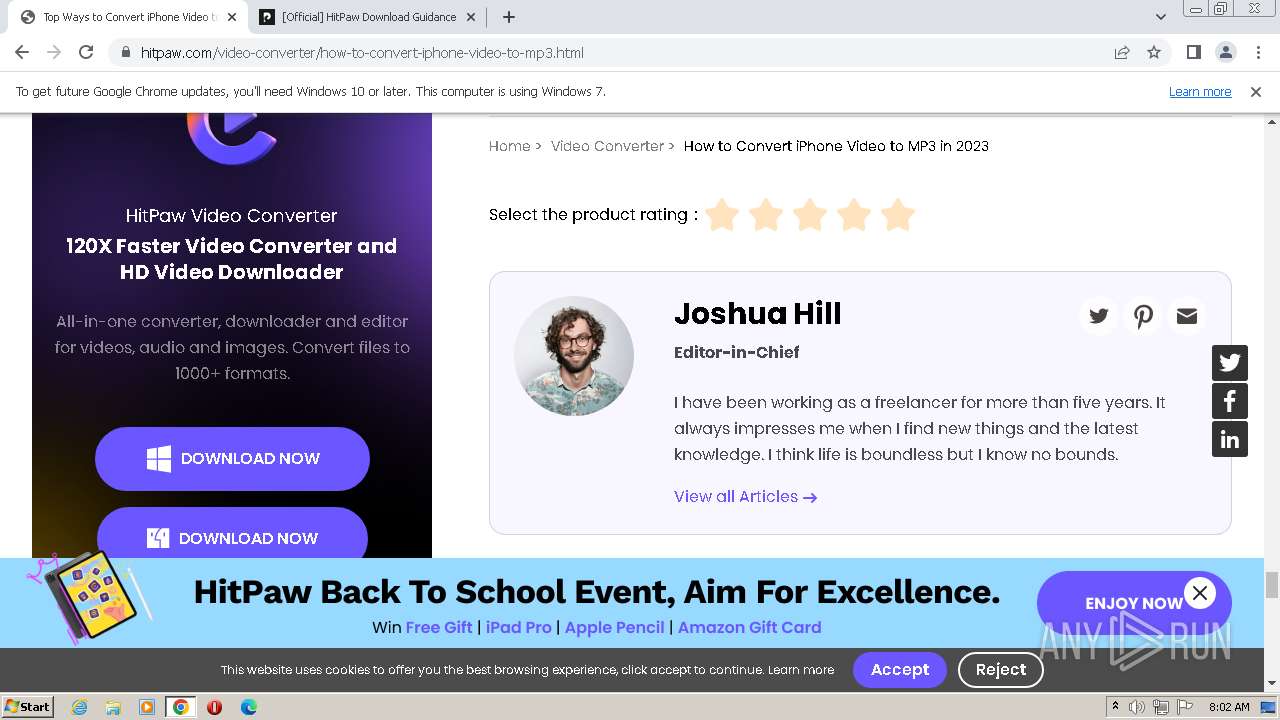
Task: Close the Back To School banner
Action: (1200, 593)
